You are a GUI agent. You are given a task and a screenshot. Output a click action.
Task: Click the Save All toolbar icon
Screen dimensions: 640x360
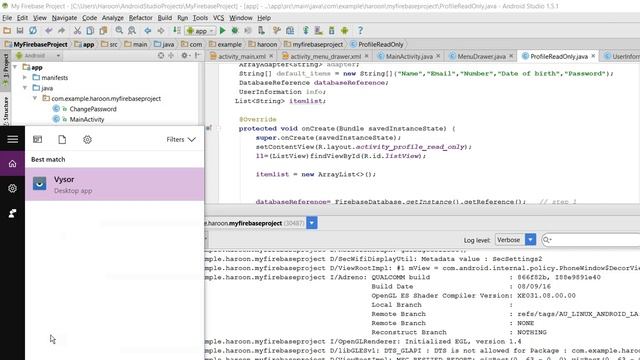coord(20,31)
